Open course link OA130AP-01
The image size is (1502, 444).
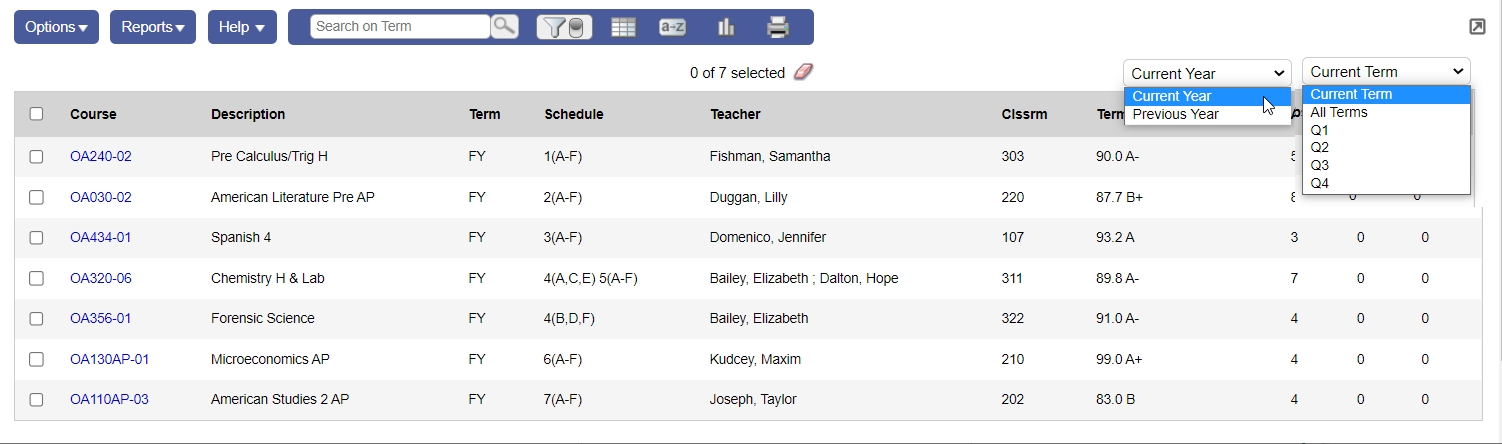(109, 359)
